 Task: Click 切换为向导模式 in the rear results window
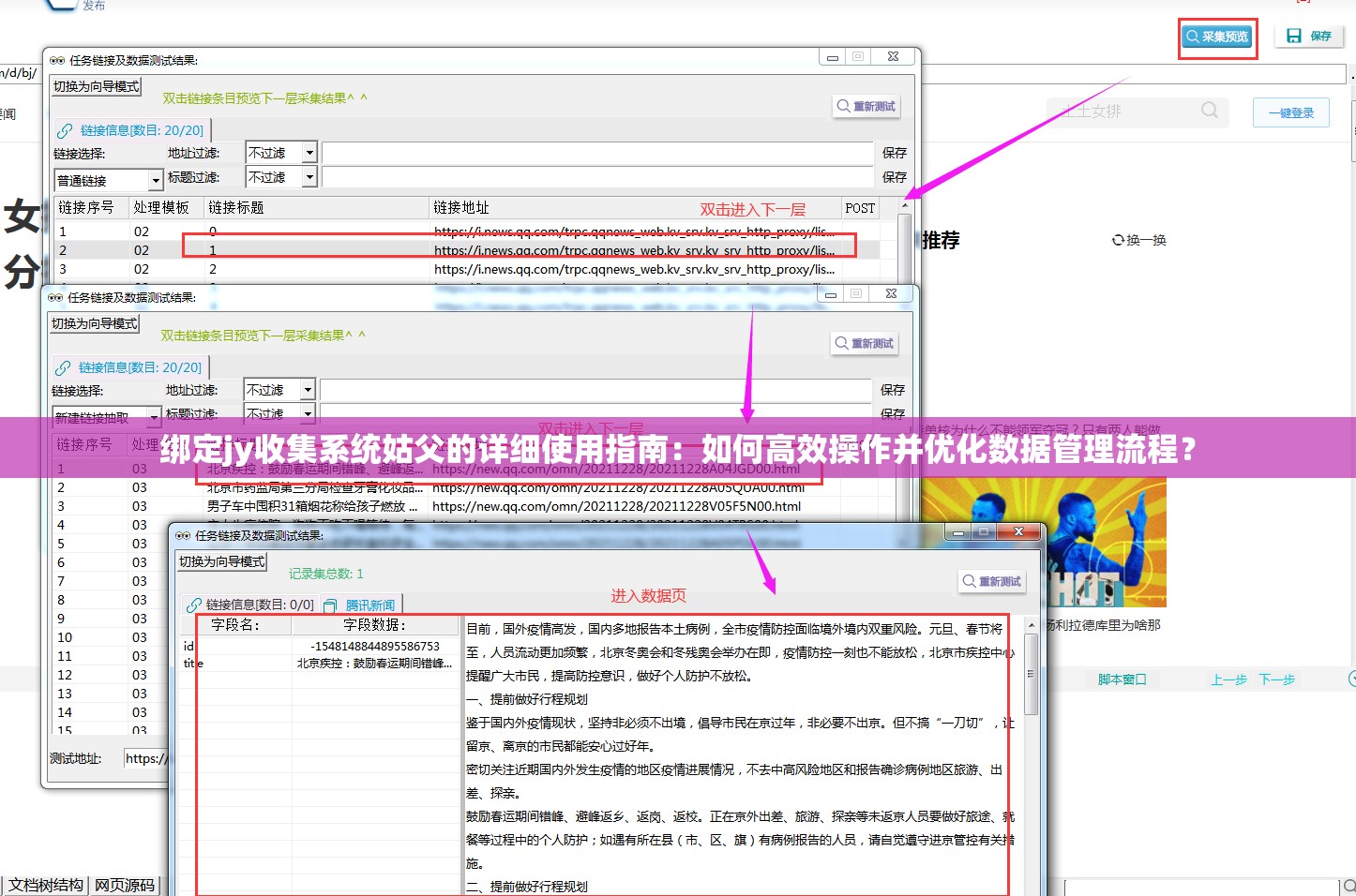pos(96,86)
